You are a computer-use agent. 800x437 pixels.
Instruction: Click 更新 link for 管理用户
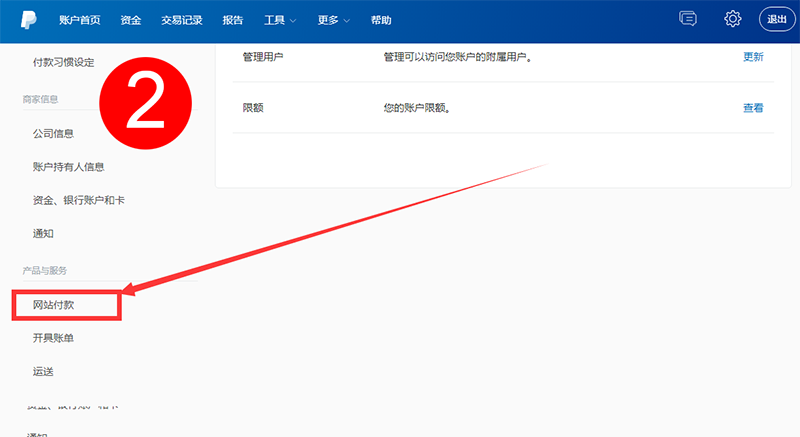[753, 57]
